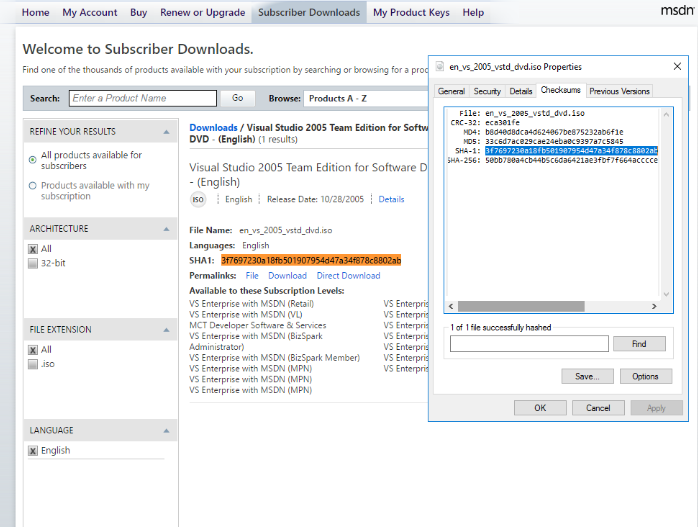
Task: Select Products available with my subscription
Action: [32, 186]
